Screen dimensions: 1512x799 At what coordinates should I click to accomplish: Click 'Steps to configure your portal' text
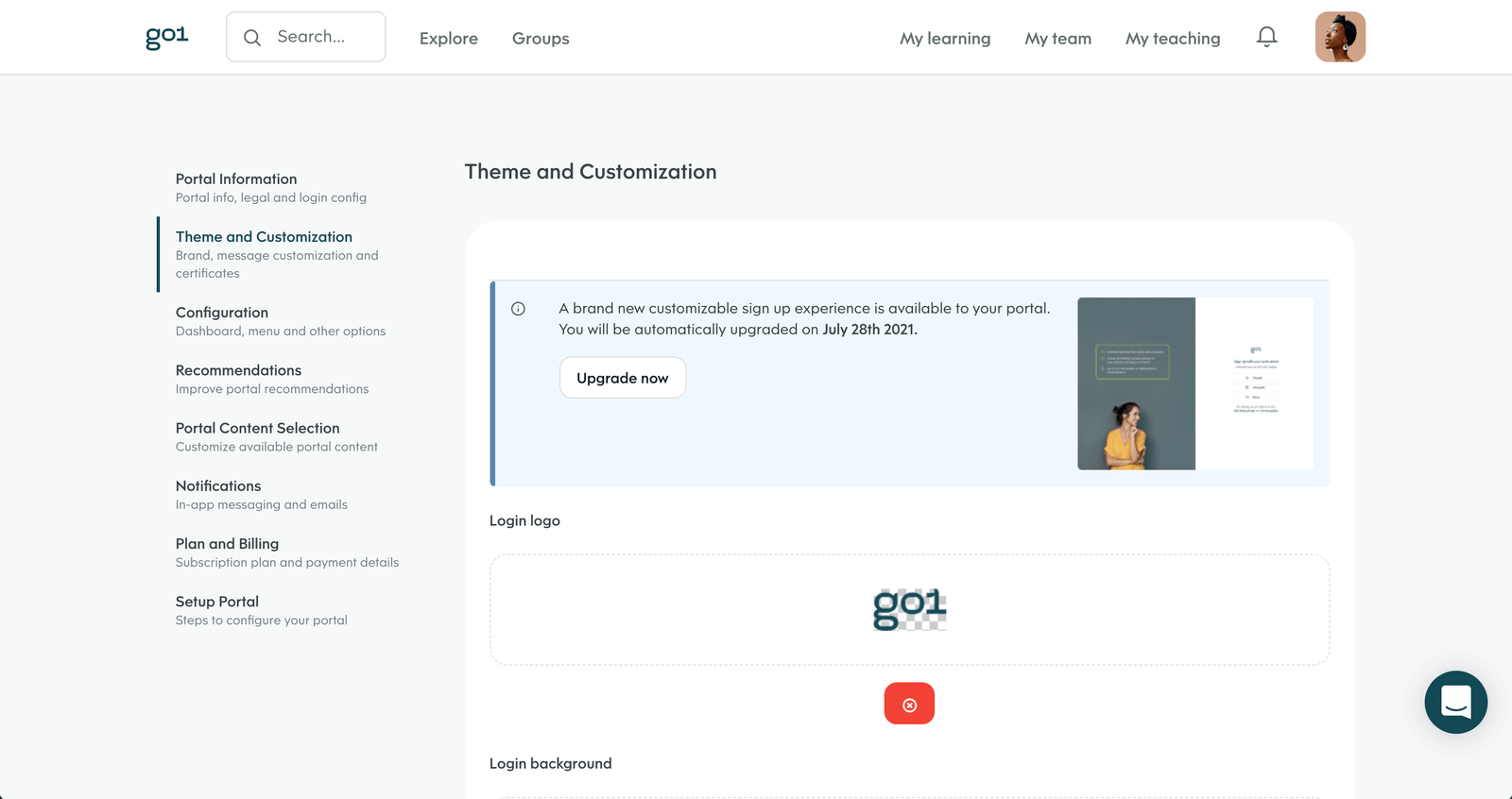pos(262,620)
